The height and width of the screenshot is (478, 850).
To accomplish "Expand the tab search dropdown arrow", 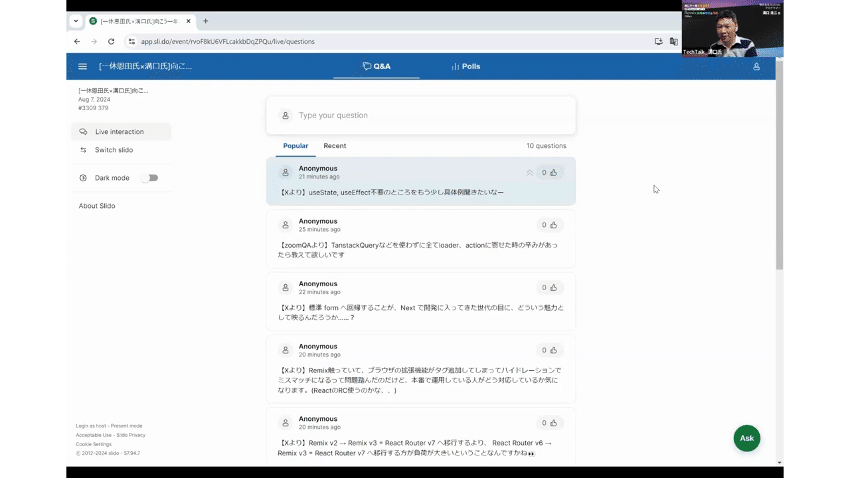I will click(76, 21).
